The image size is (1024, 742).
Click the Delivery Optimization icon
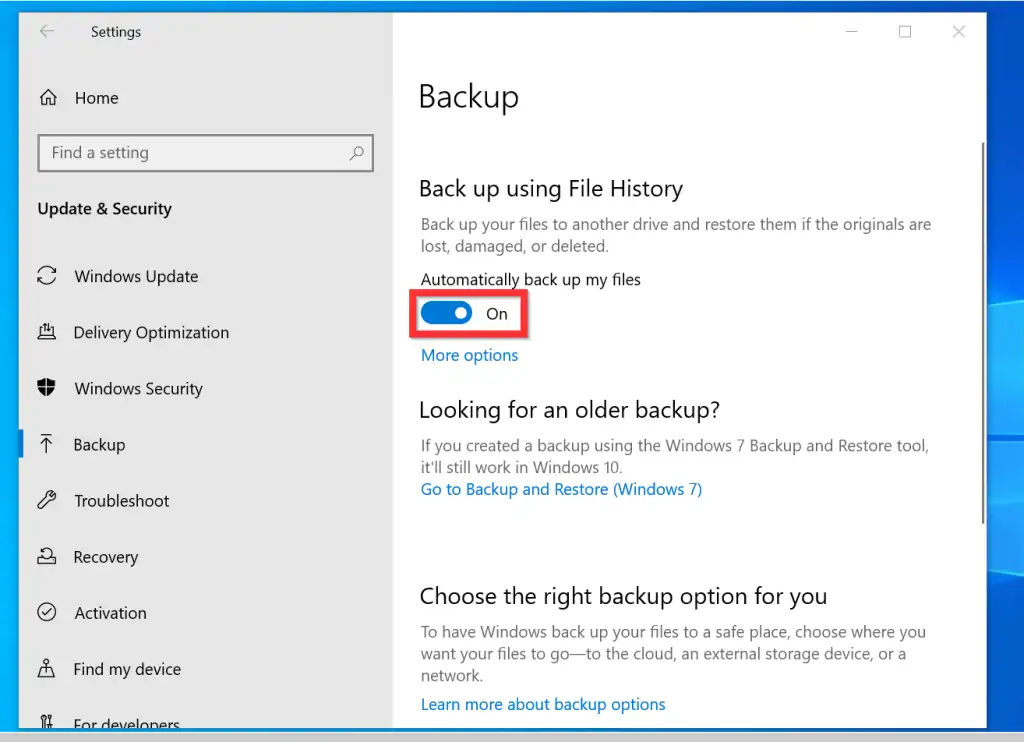46,332
